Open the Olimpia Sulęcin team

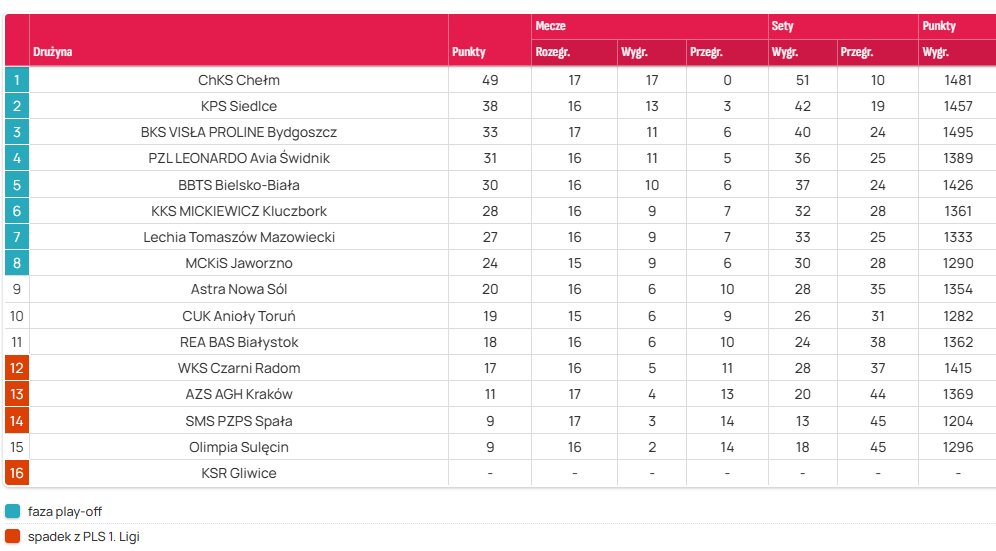tap(239, 447)
